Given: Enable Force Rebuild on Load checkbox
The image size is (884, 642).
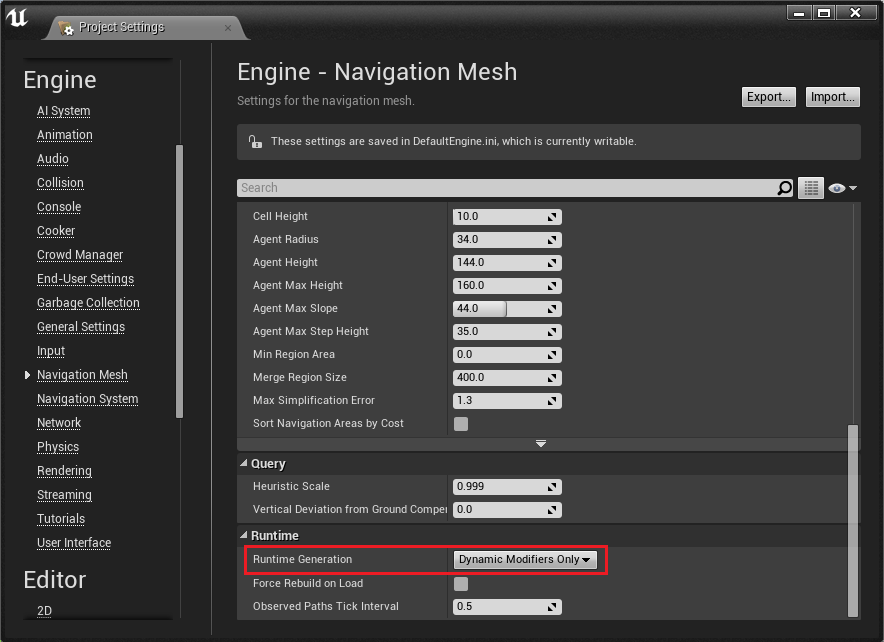Looking at the screenshot, I should click(461, 584).
